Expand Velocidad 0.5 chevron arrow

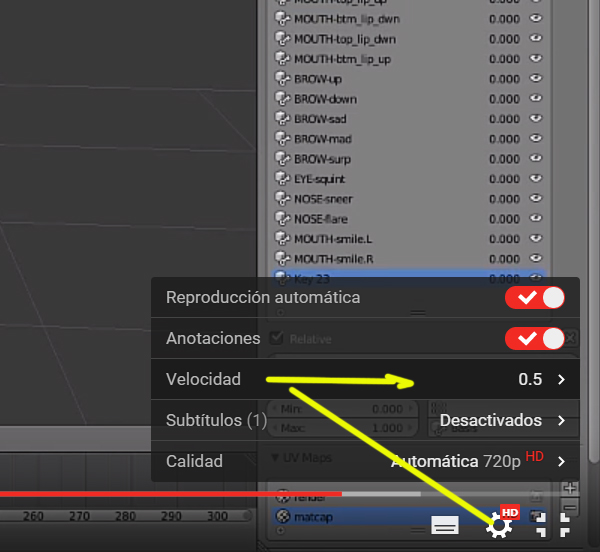(x=561, y=379)
